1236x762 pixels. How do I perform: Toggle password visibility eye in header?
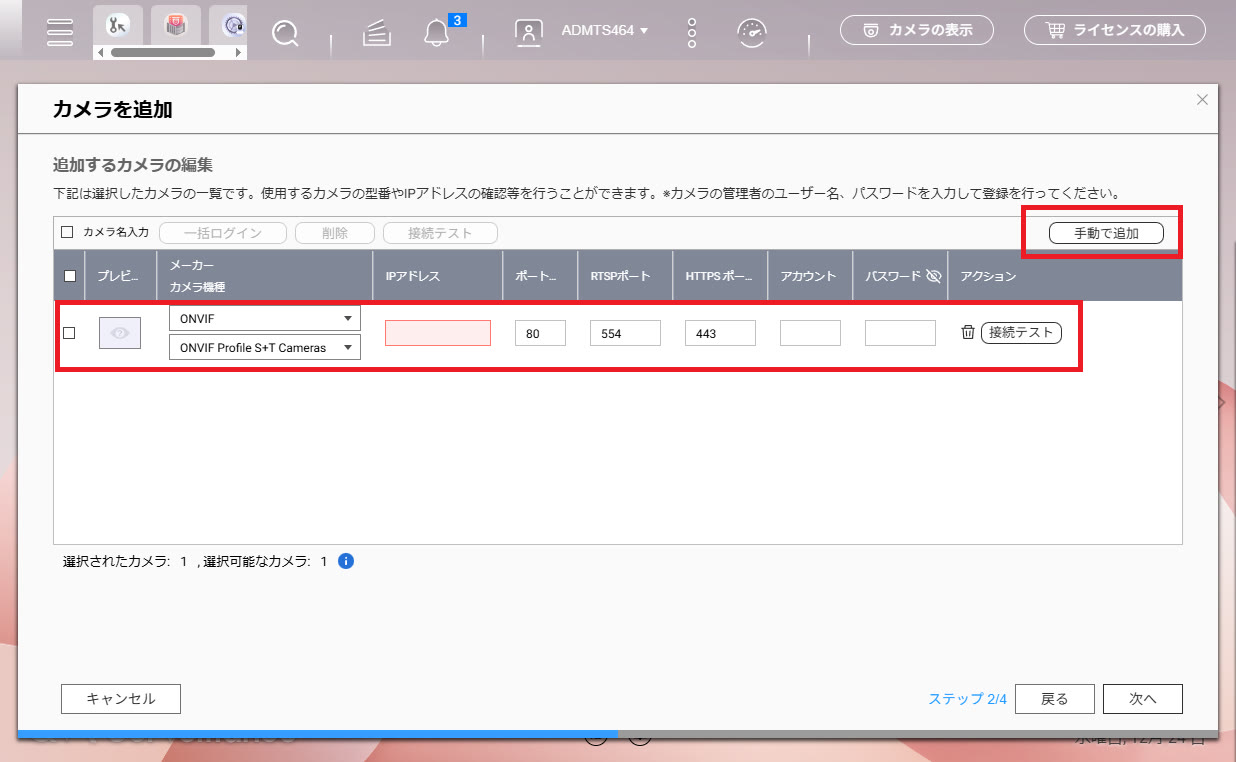coord(934,276)
